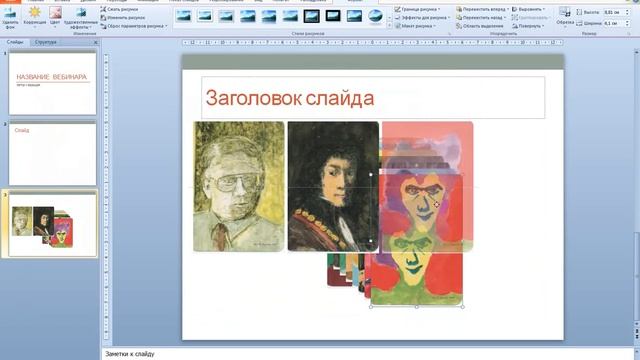Open Эффекты для рисунка picture effects menu
Image resolution: width=640 pixels, height=360 pixels.
(x=422, y=18)
